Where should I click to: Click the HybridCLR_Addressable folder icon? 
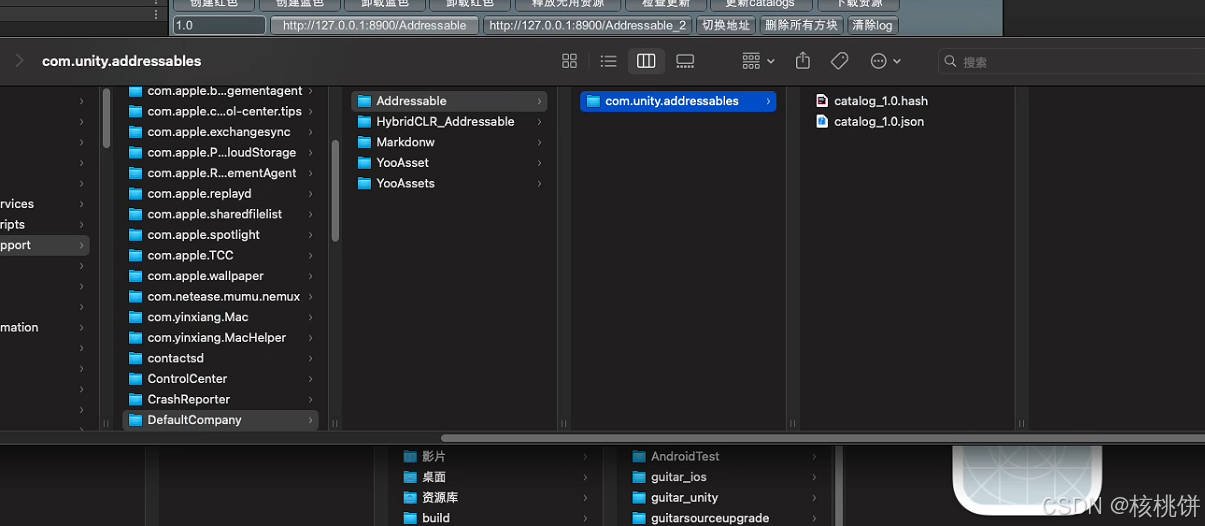pos(364,122)
